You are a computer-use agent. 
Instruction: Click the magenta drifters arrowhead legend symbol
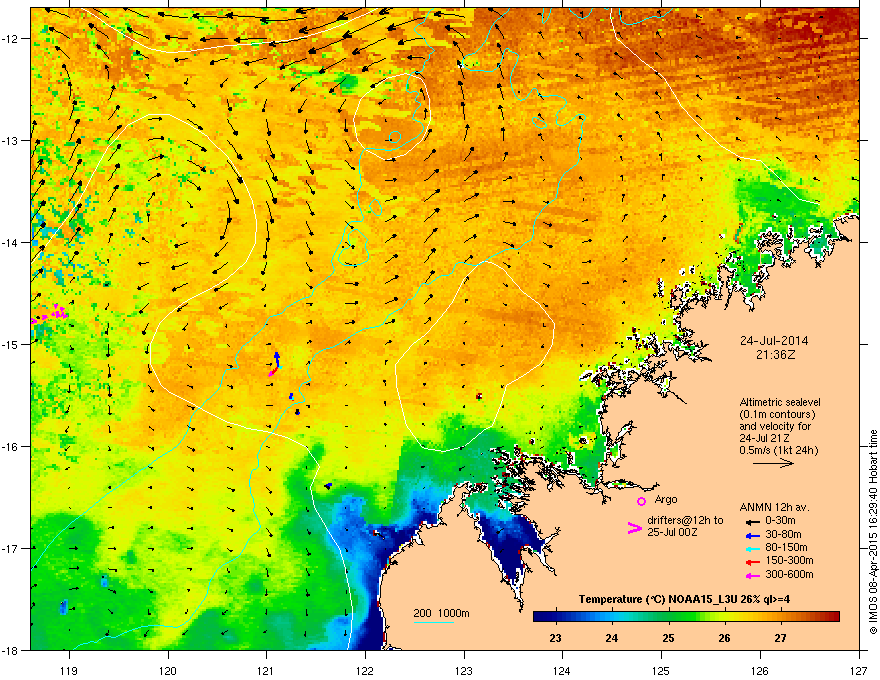click(x=634, y=527)
